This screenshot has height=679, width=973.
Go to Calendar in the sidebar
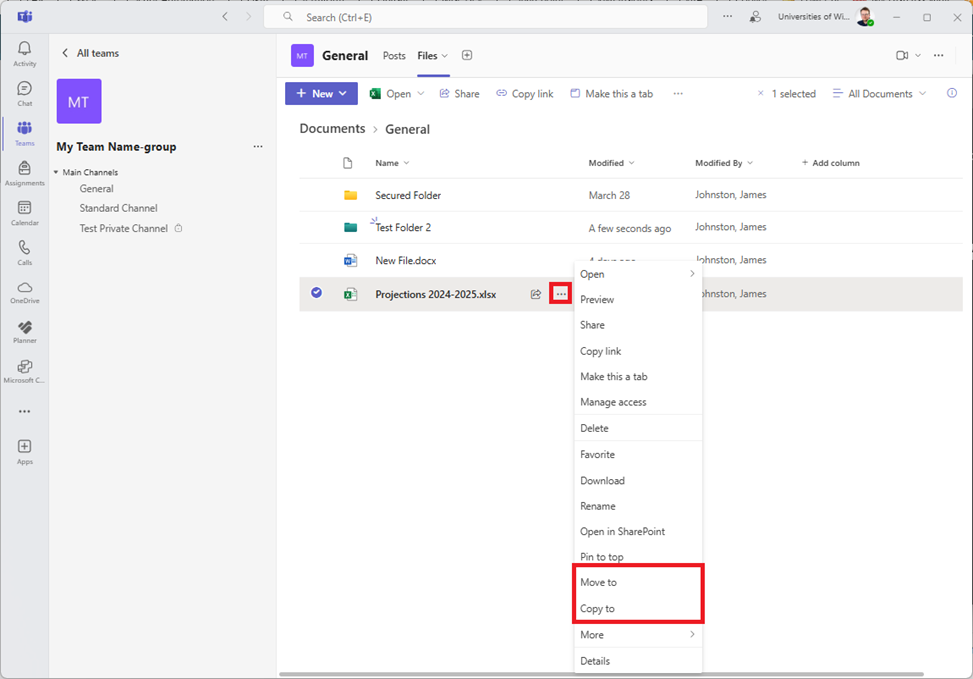24,213
